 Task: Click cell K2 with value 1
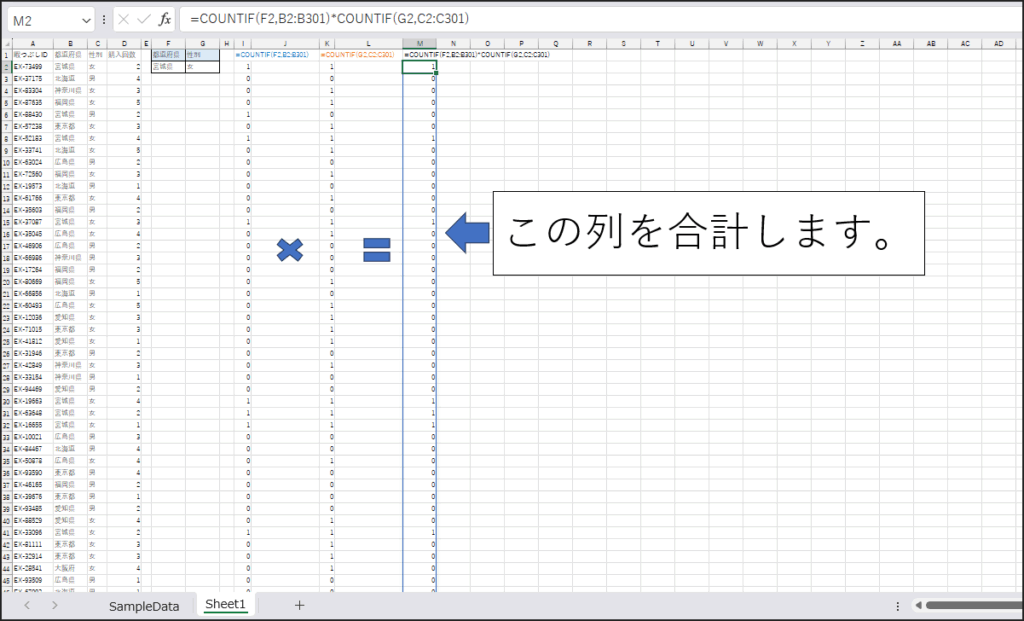click(327, 67)
